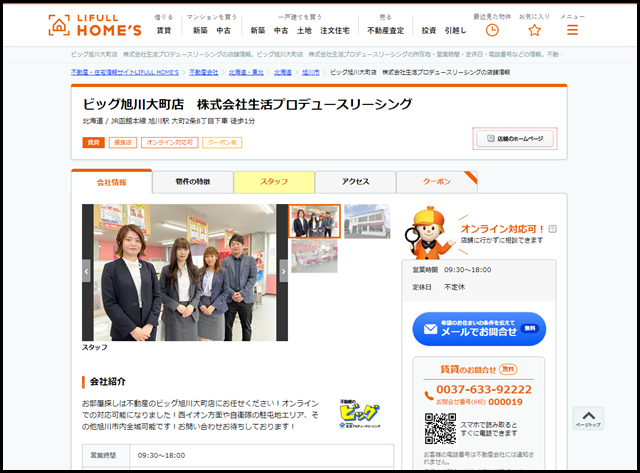Follow 北海道・東北 breadcrumb link
Viewport: 640px width, 473px height.
(246, 72)
